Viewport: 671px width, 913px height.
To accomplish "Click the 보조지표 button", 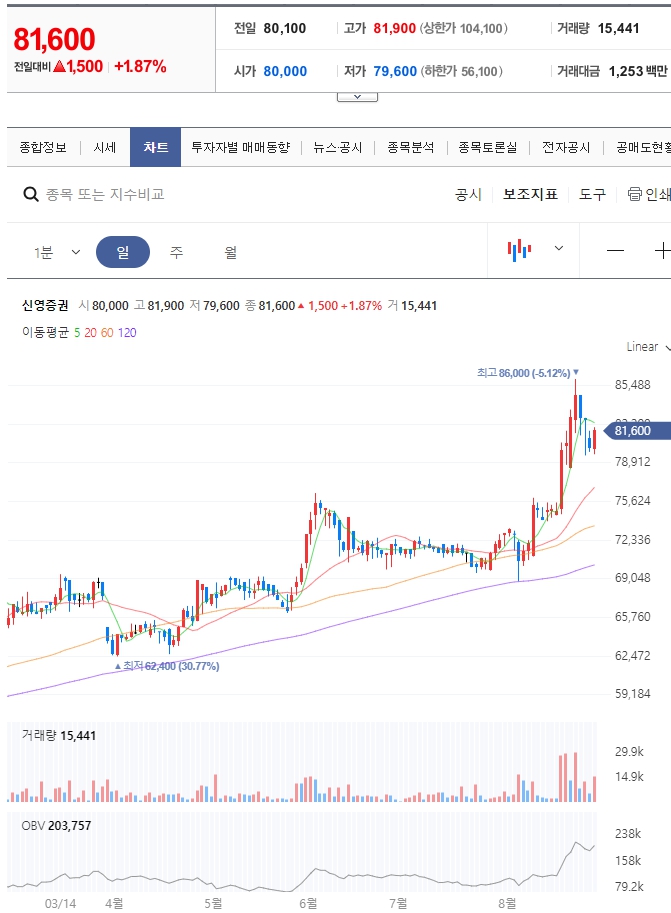I will (530, 194).
